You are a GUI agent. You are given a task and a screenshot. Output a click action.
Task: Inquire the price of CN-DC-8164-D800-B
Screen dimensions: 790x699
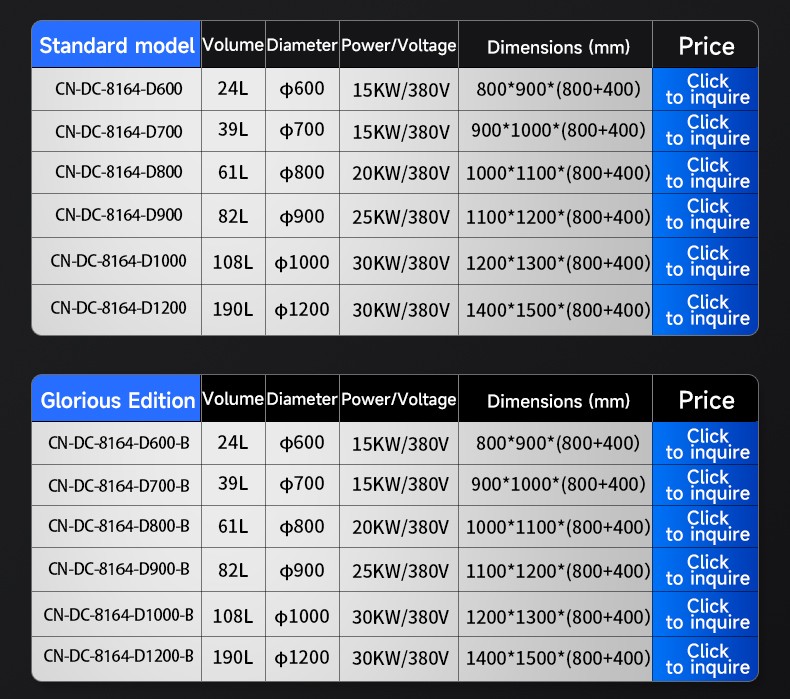point(705,527)
